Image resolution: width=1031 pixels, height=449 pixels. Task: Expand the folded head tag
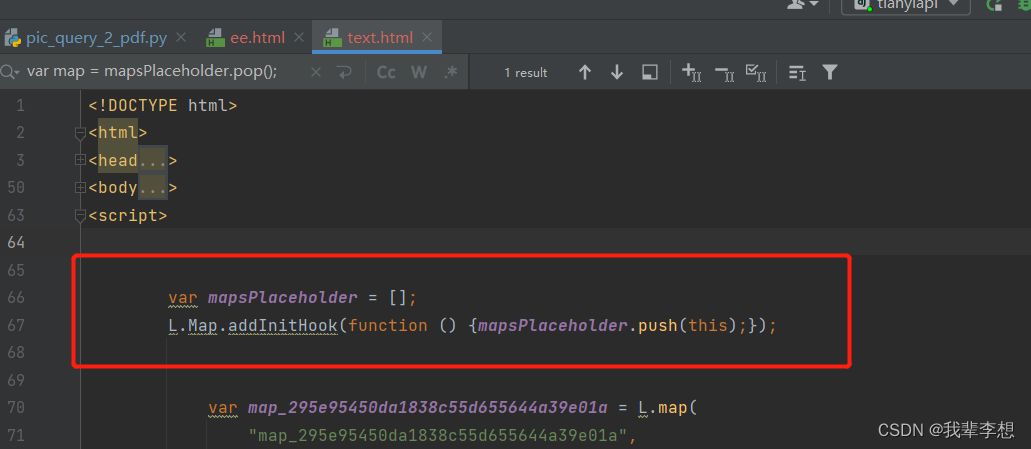point(80,160)
